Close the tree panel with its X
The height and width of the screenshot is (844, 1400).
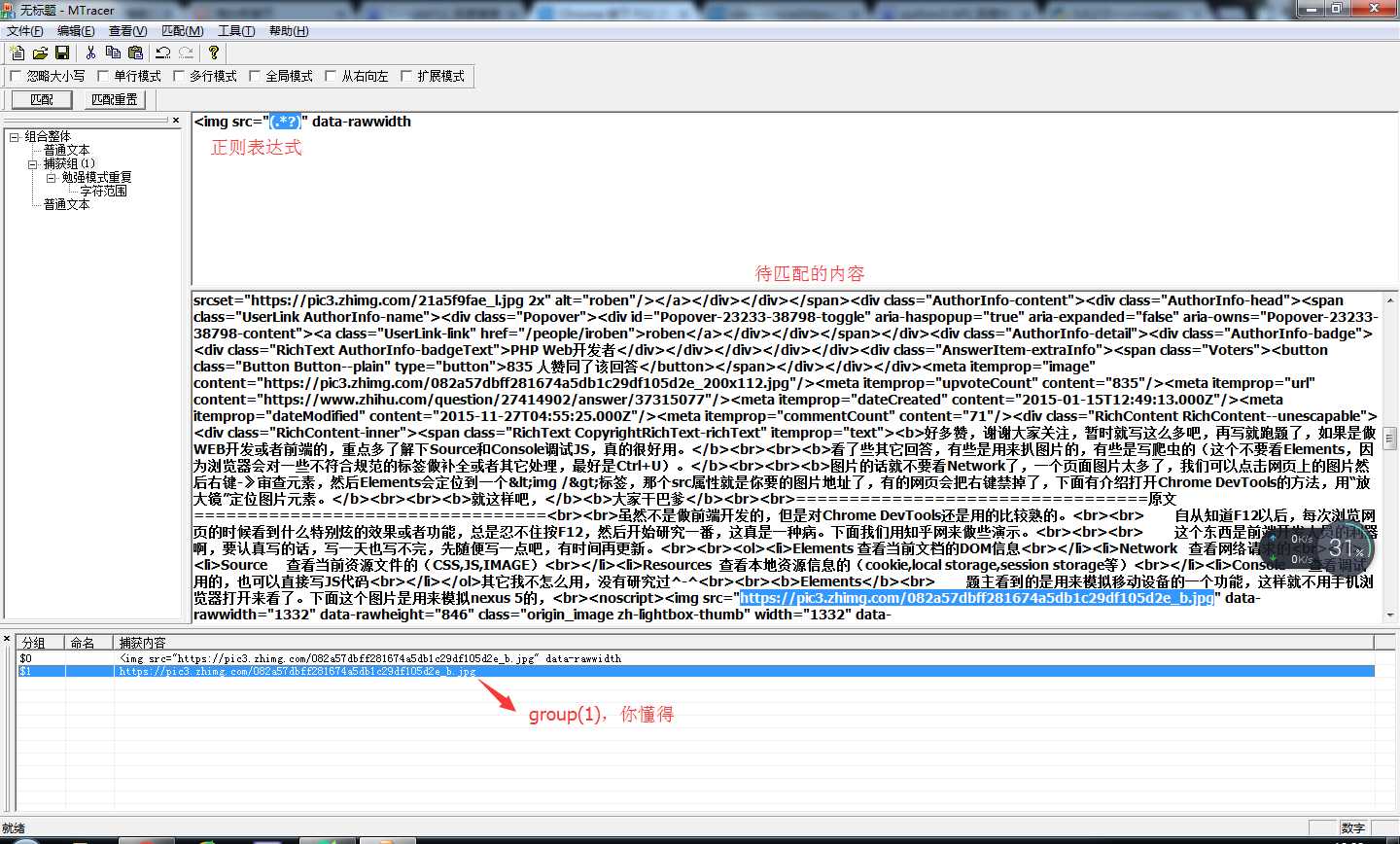[176, 121]
